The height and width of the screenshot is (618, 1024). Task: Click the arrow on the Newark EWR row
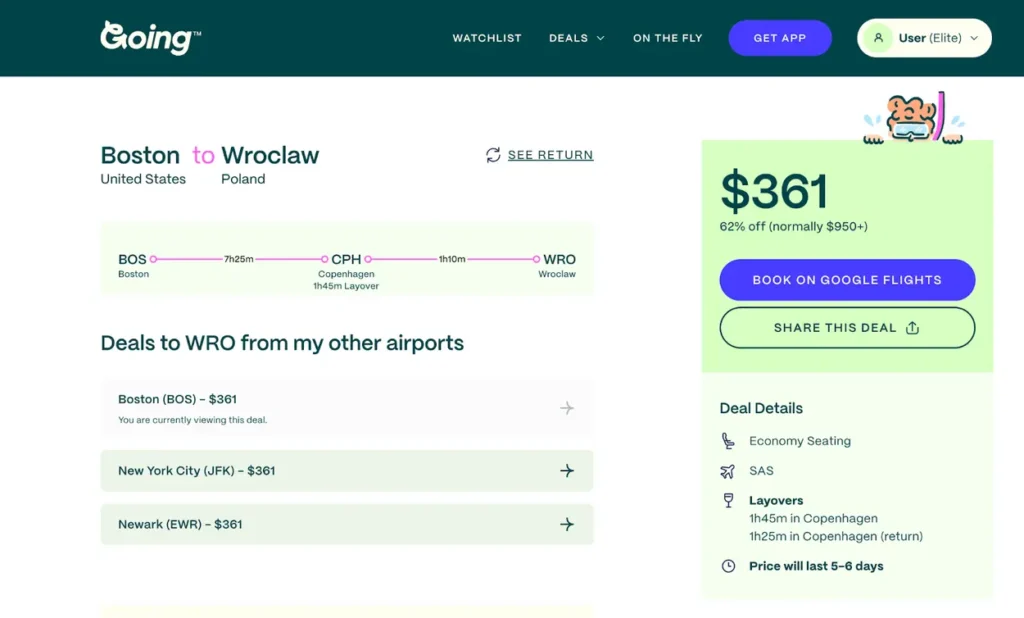567,524
